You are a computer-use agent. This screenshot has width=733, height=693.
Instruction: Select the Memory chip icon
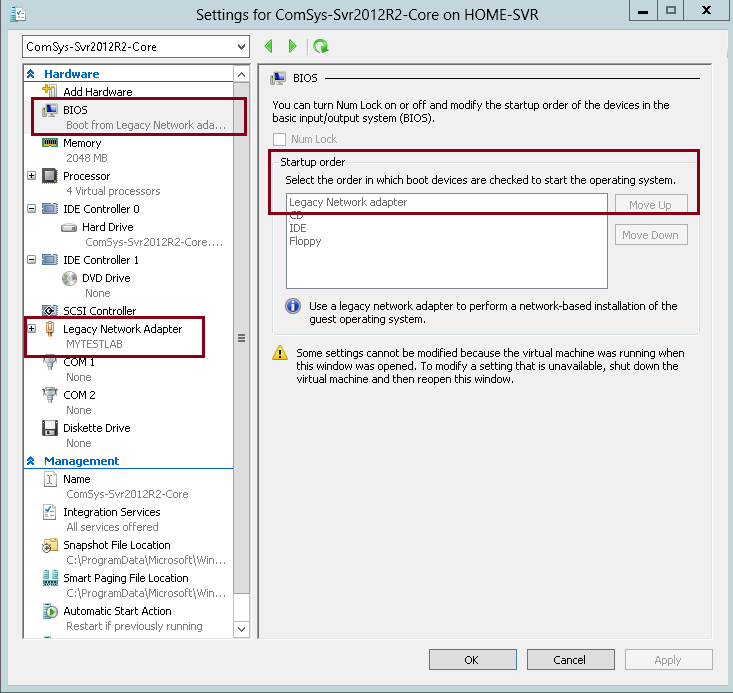point(50,143)
